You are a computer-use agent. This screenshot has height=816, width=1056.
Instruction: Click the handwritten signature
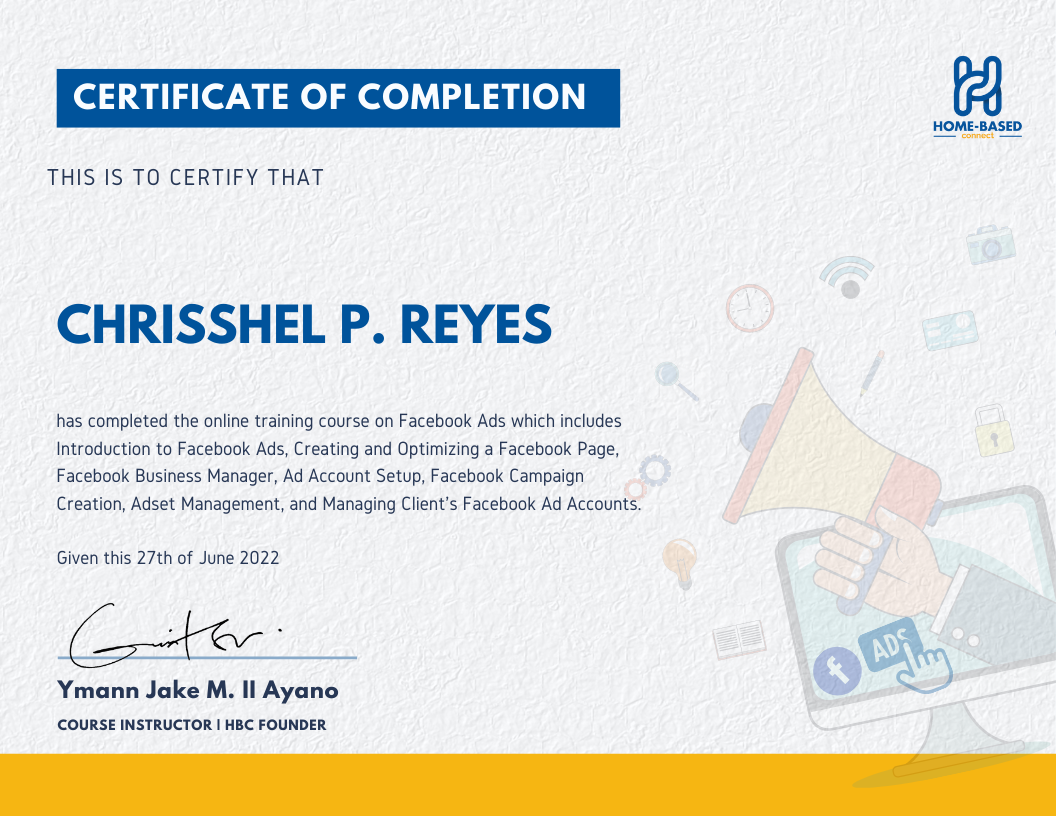click(x=176, y=635)
